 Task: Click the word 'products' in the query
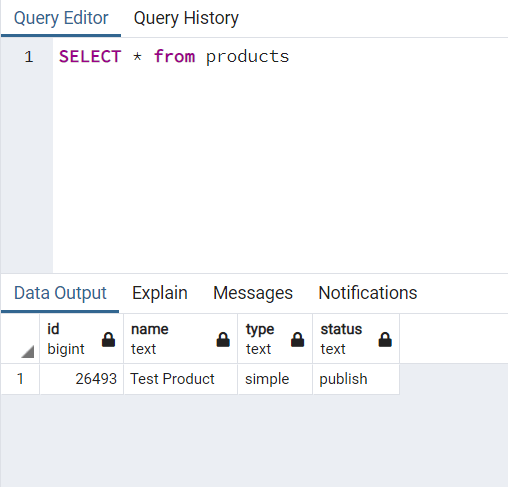pos(247,57)
